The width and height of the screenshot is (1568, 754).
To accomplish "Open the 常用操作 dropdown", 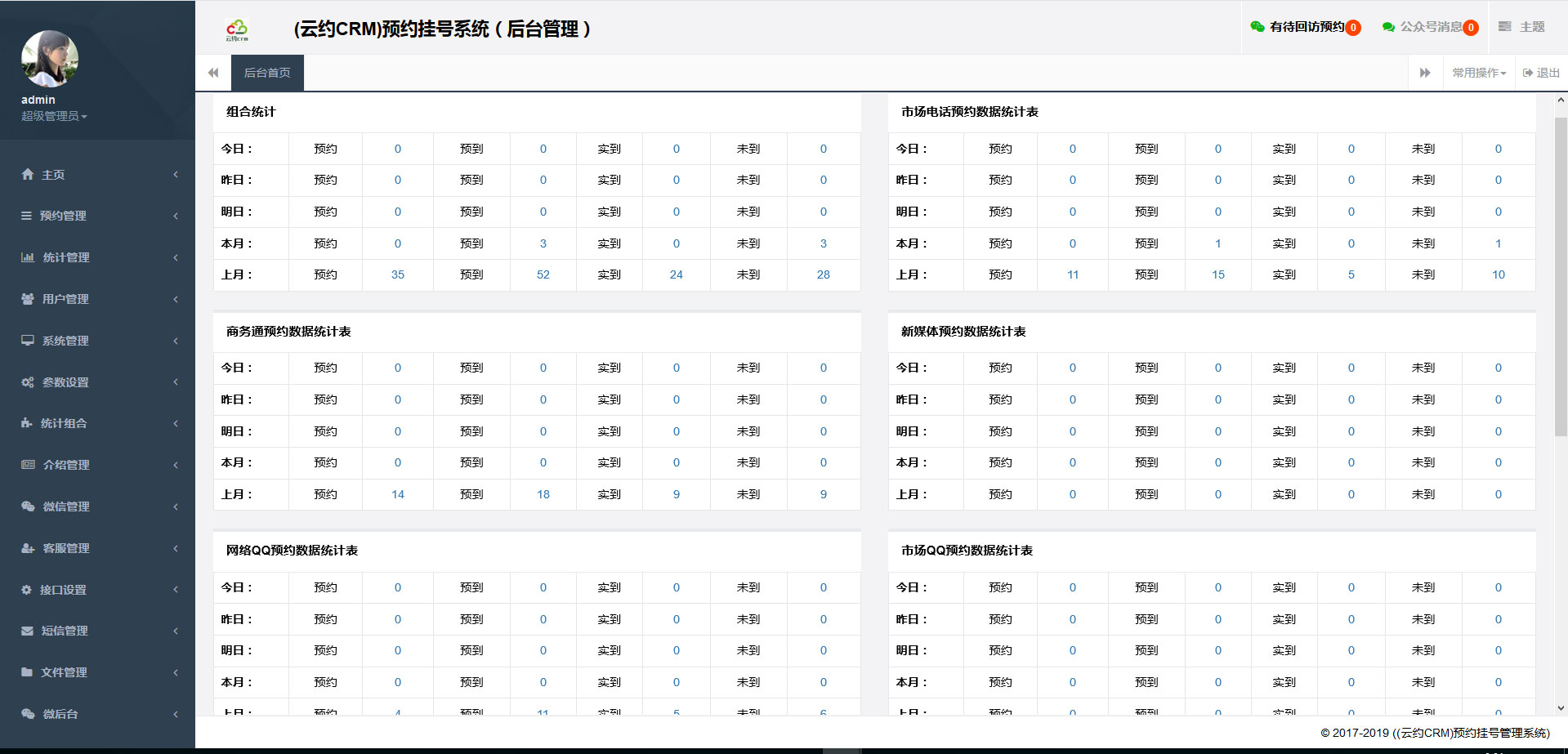I will coord(1479,73).
